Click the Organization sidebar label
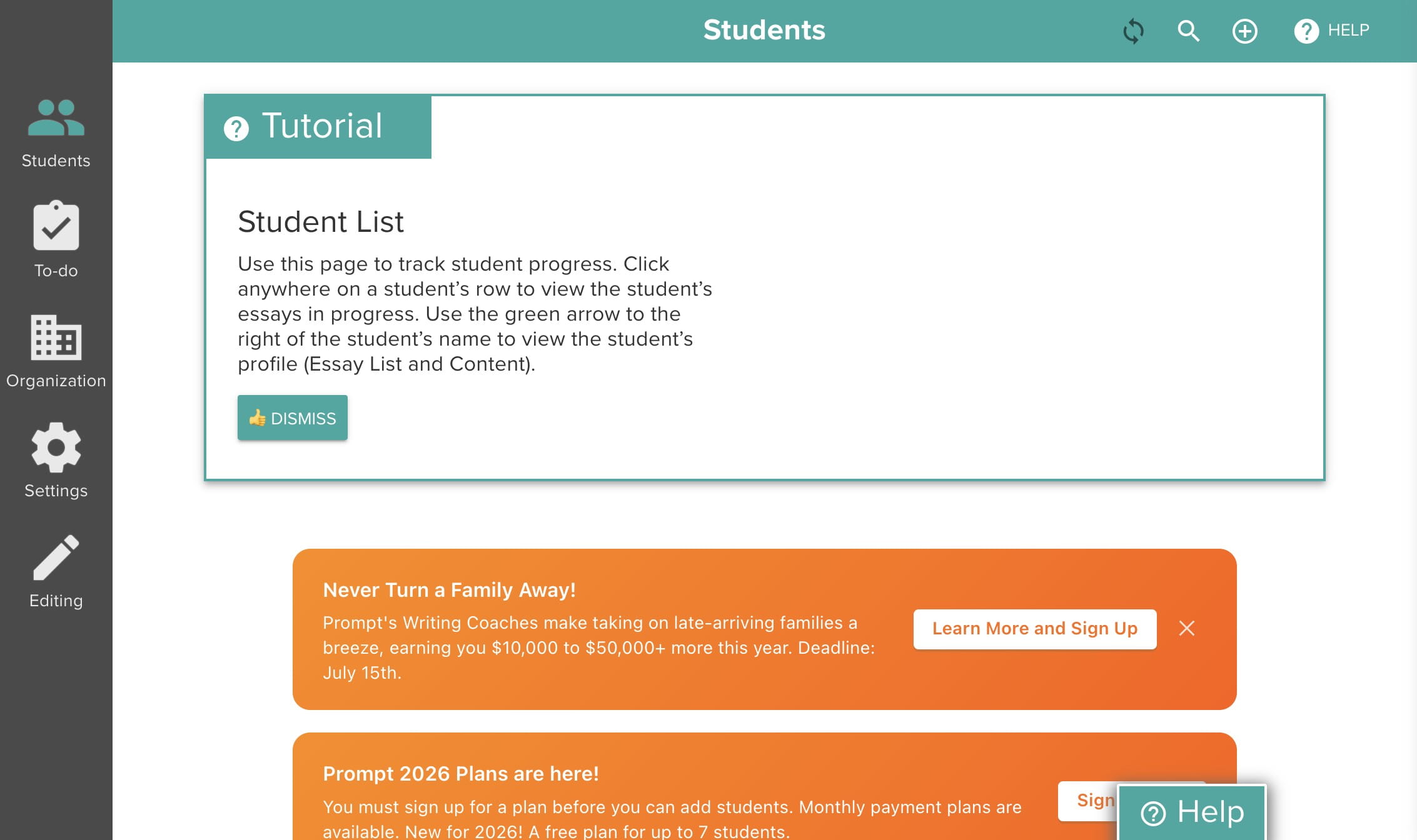This screenshot has height=840, width=1417. pyautogui.click(x=56, y=381)
